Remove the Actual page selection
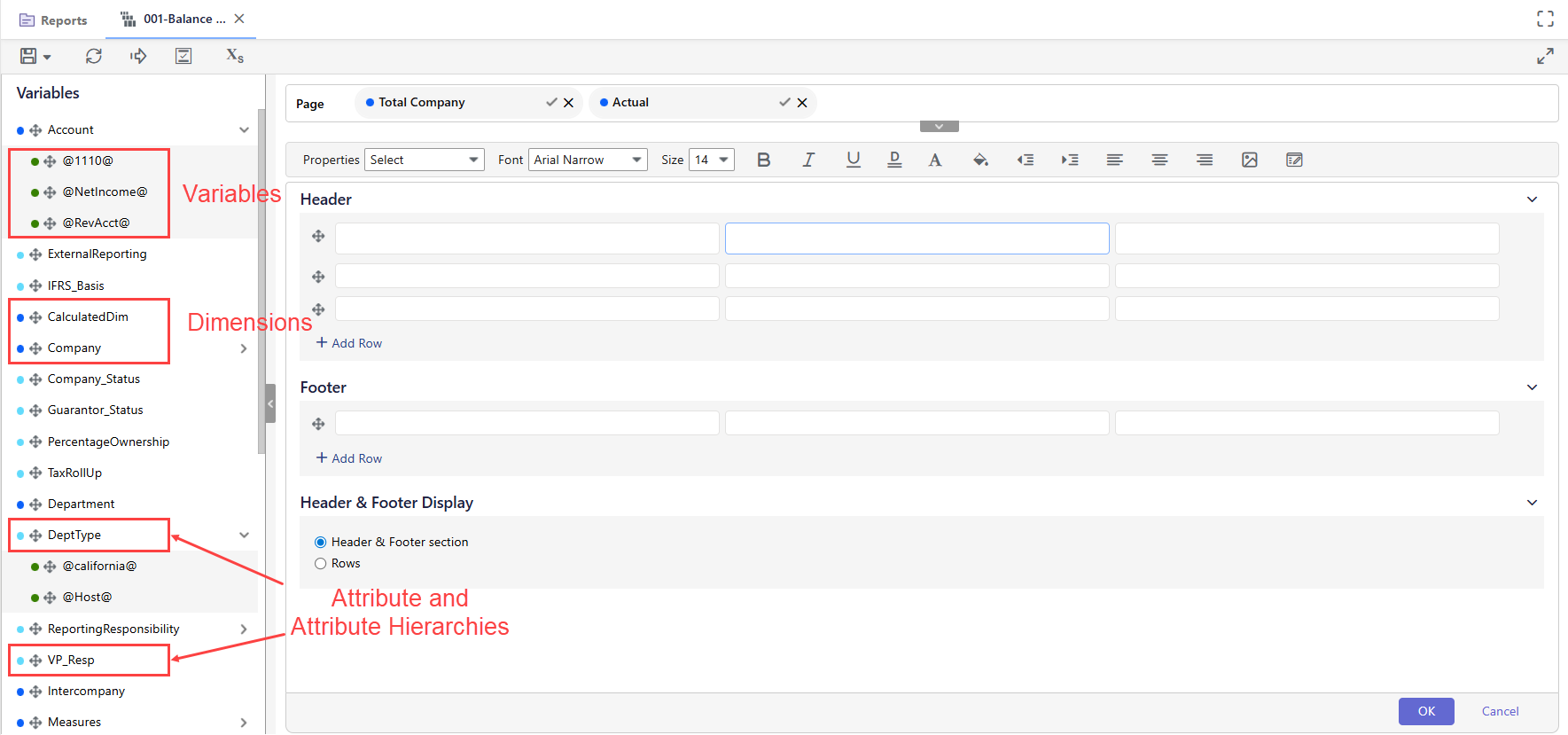1568x735 pixels. coord(802,103)
